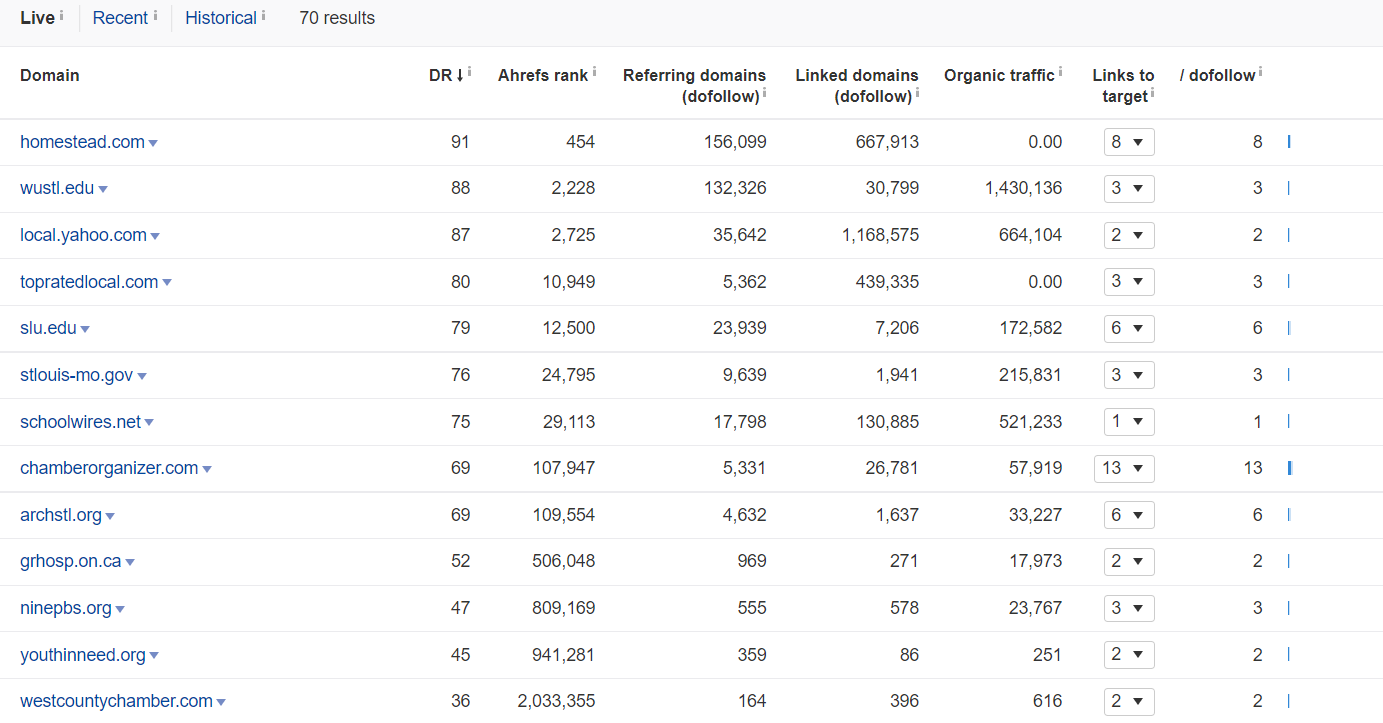Open the homestead.com domain link
1383x723 pixels.
pos(82,142)
